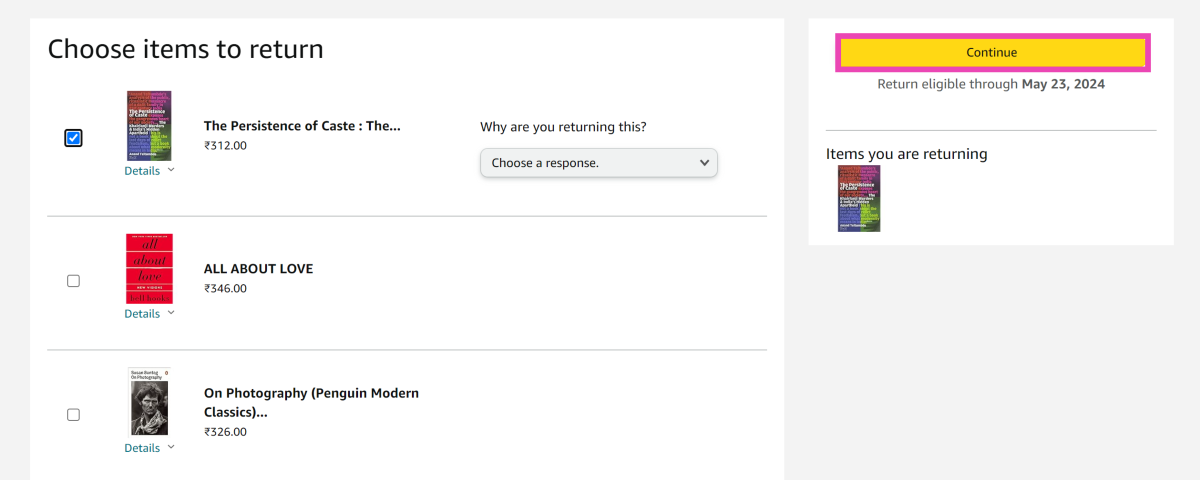This screenshot has width=1200, height=480.
Task: Uncheck The Persistence of Caste checkbox
Action: (73, 138)
